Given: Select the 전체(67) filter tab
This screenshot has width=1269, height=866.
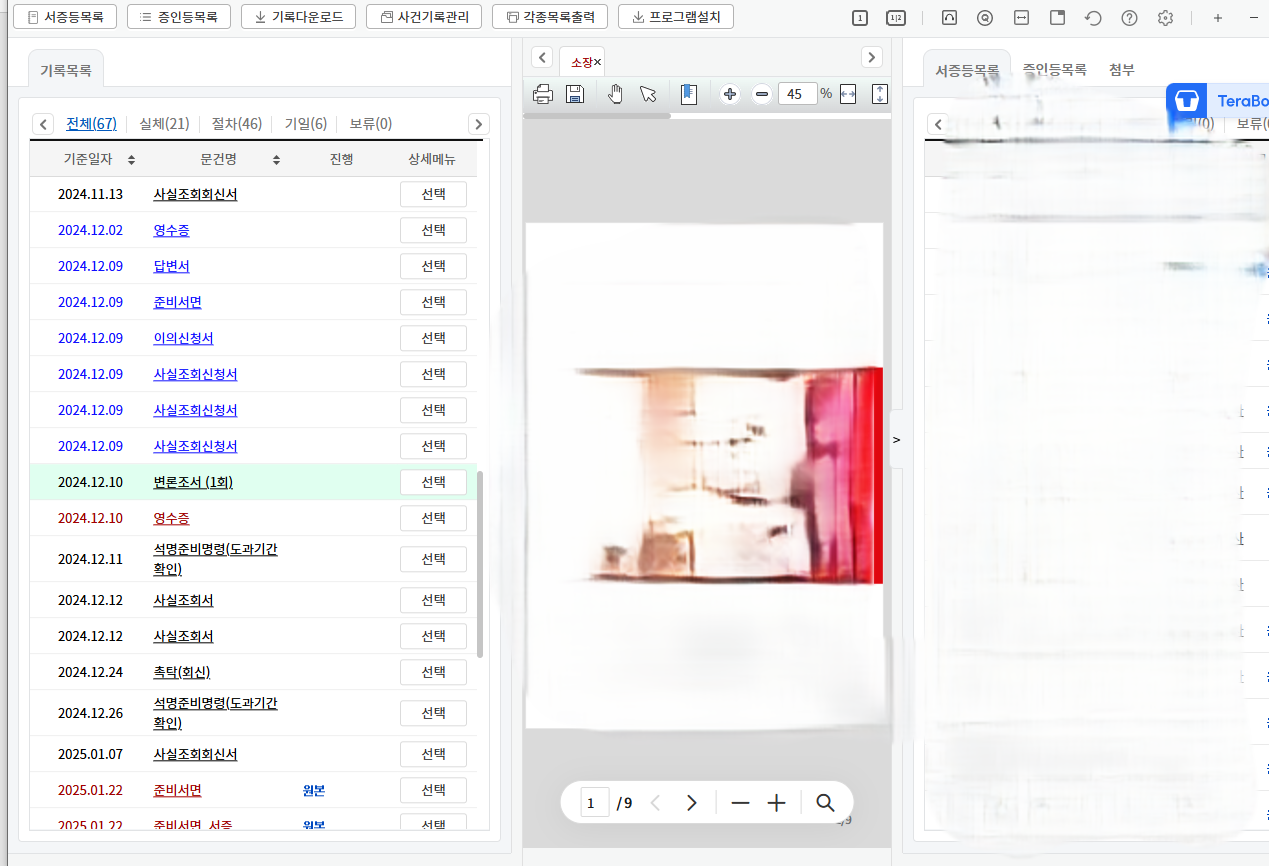Looking at the screenshot, I should pyautogui.click(x=91, y=124).
